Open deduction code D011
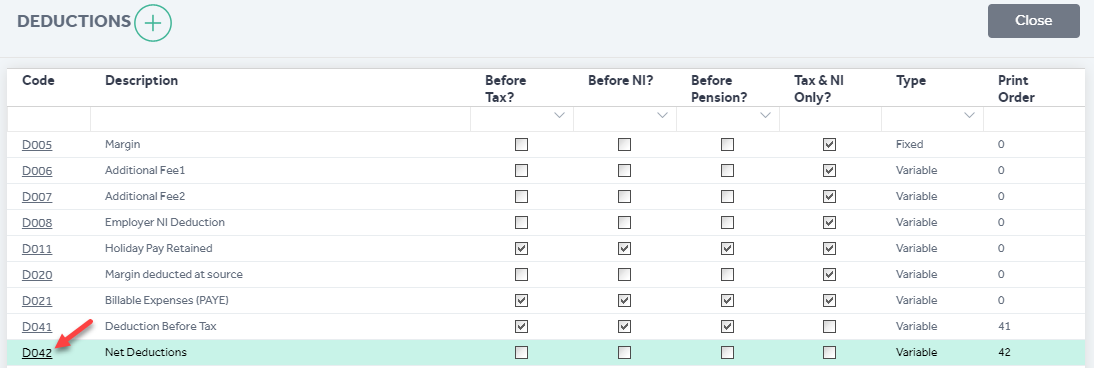 point(37,249)
